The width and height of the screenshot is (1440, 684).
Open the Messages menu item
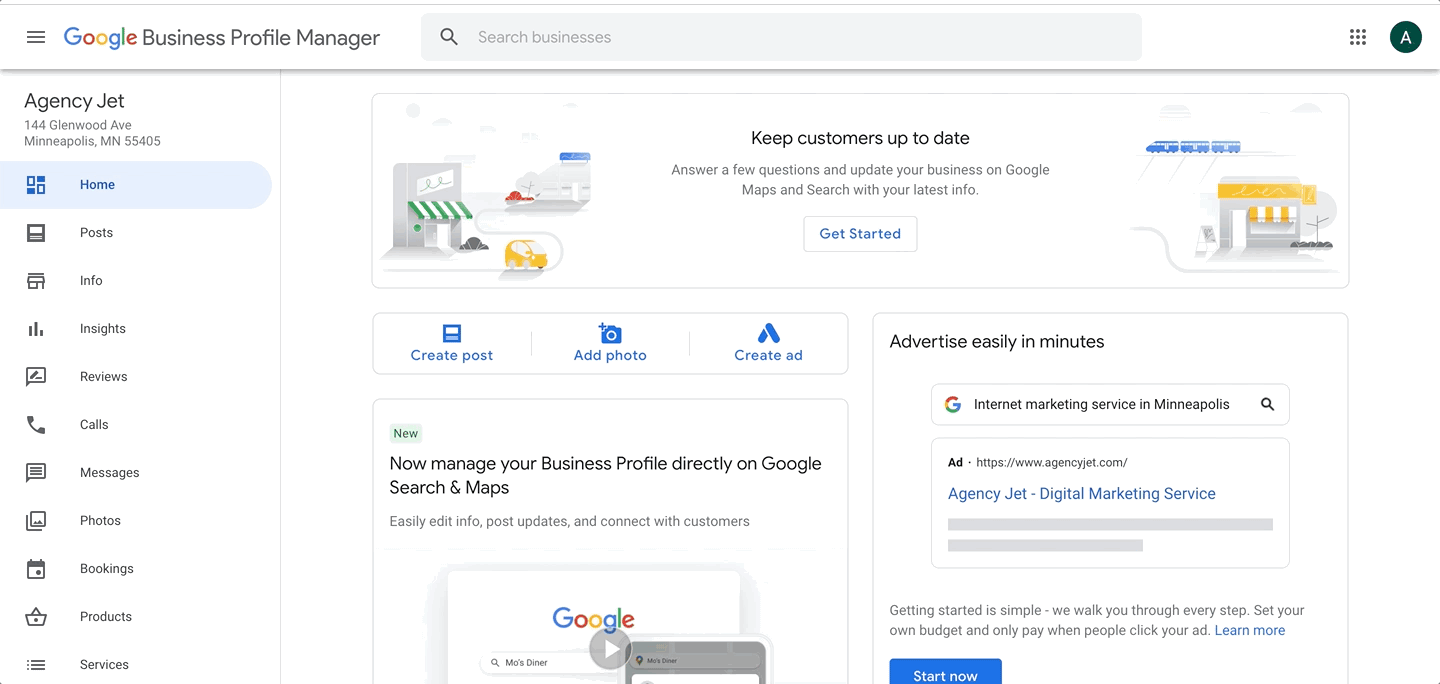coord(136,473)
